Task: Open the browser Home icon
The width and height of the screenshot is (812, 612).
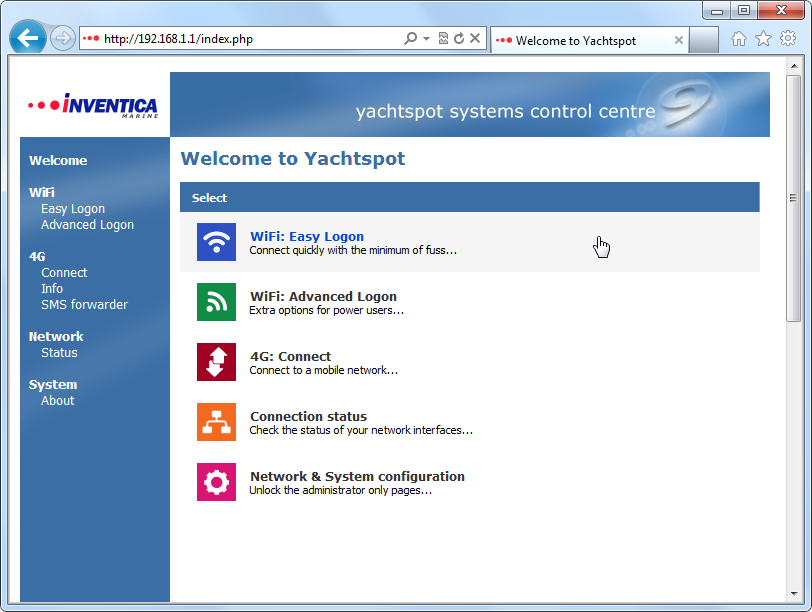Action: pos(739,38)
